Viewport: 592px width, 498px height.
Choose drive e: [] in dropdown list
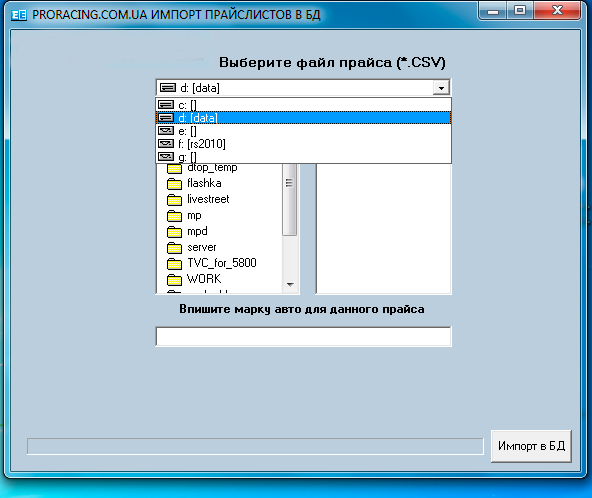(x=304, y=131)
